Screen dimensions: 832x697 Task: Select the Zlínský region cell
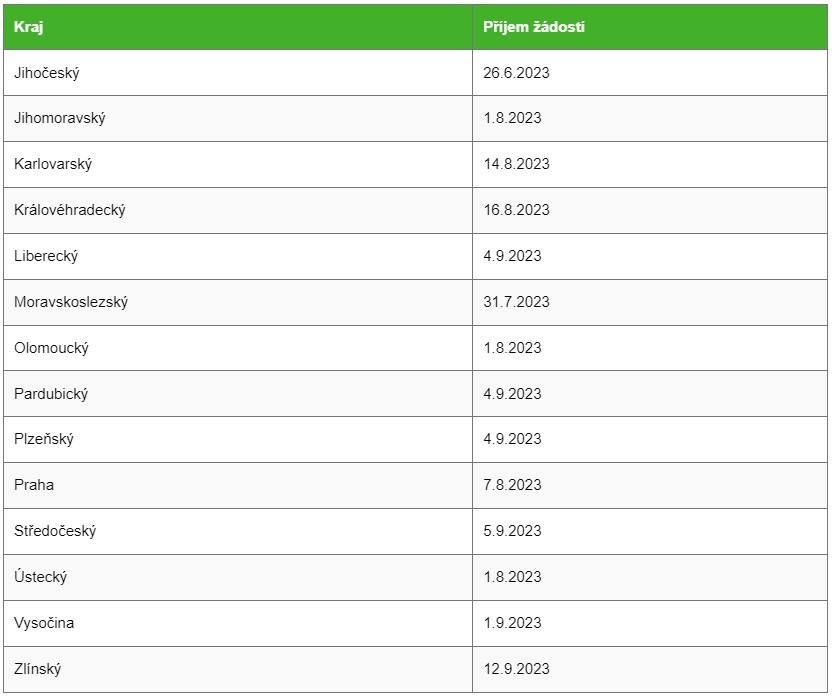[238, 669]
